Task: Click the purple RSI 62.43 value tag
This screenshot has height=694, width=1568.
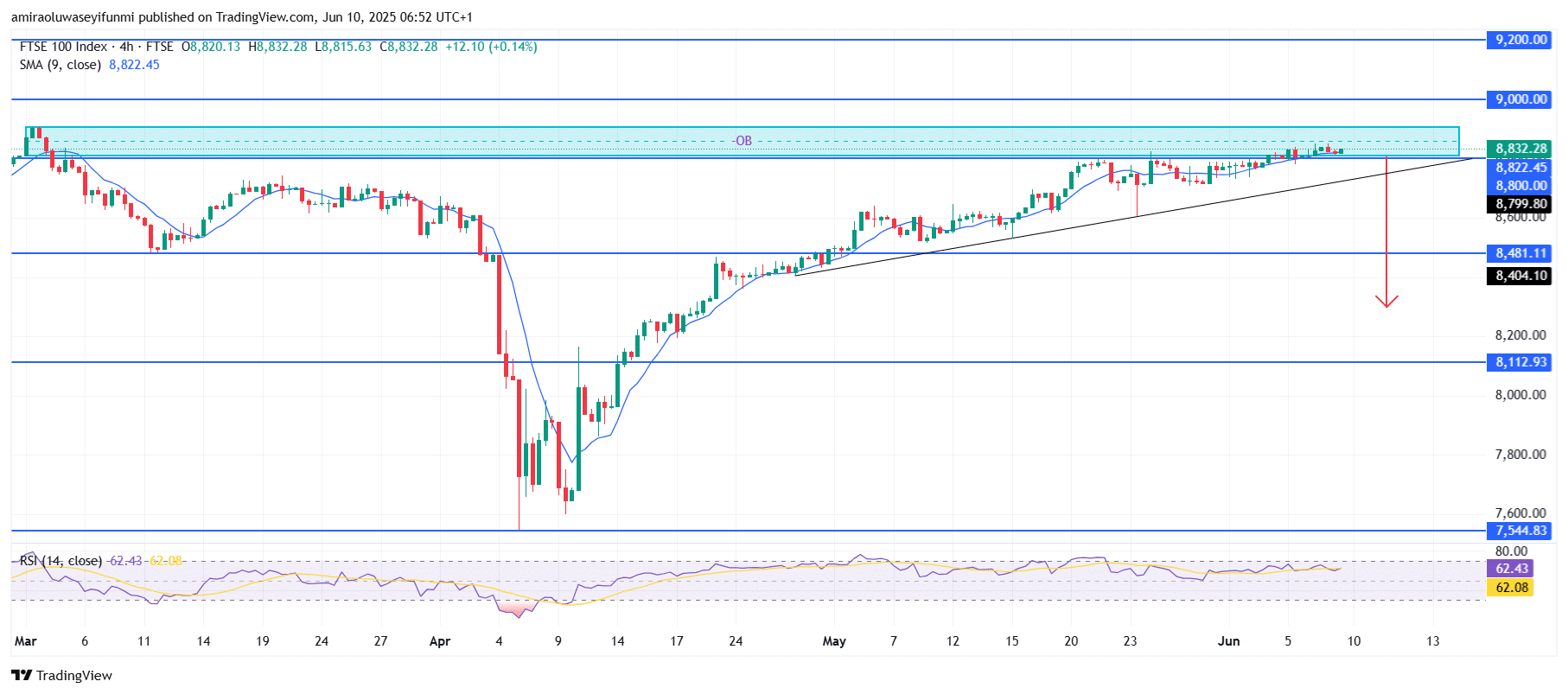Action: pyautogui.click(x=1511, y=569)
